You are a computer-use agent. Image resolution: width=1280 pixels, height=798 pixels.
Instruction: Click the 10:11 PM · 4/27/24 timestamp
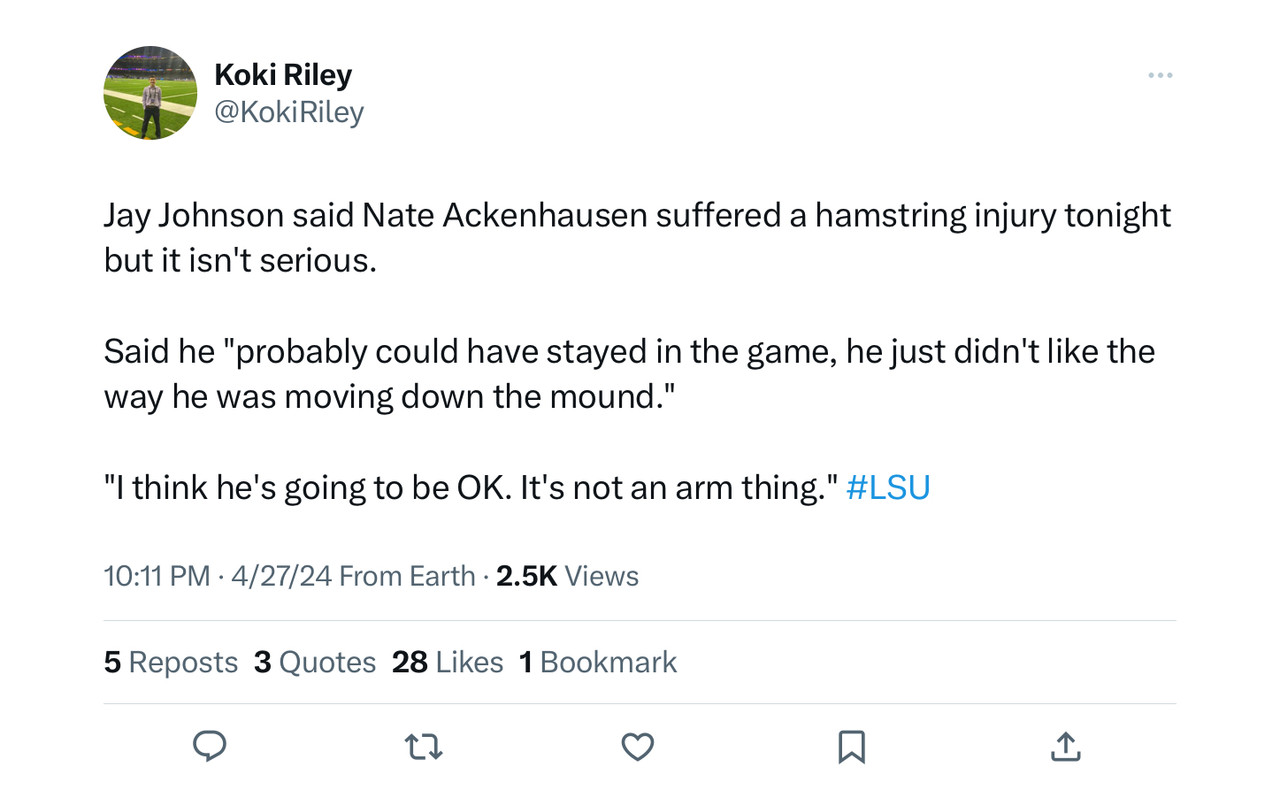(217, 576)
